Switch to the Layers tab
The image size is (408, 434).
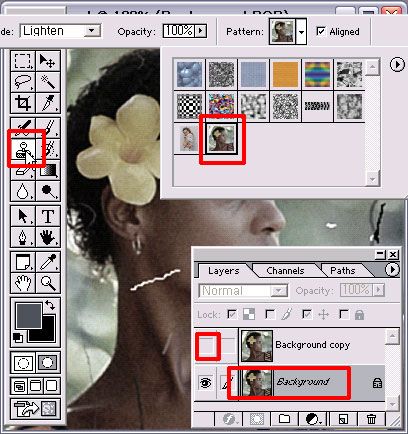click(x=223, y=271)
